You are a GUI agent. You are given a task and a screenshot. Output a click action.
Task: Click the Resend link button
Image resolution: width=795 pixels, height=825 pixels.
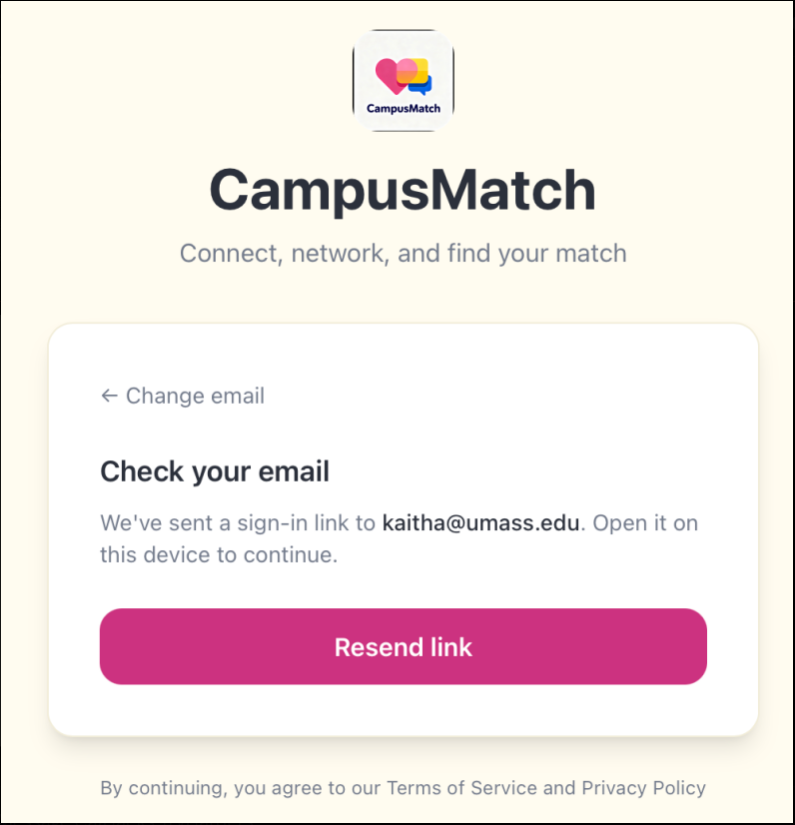(x=403, y=647)
